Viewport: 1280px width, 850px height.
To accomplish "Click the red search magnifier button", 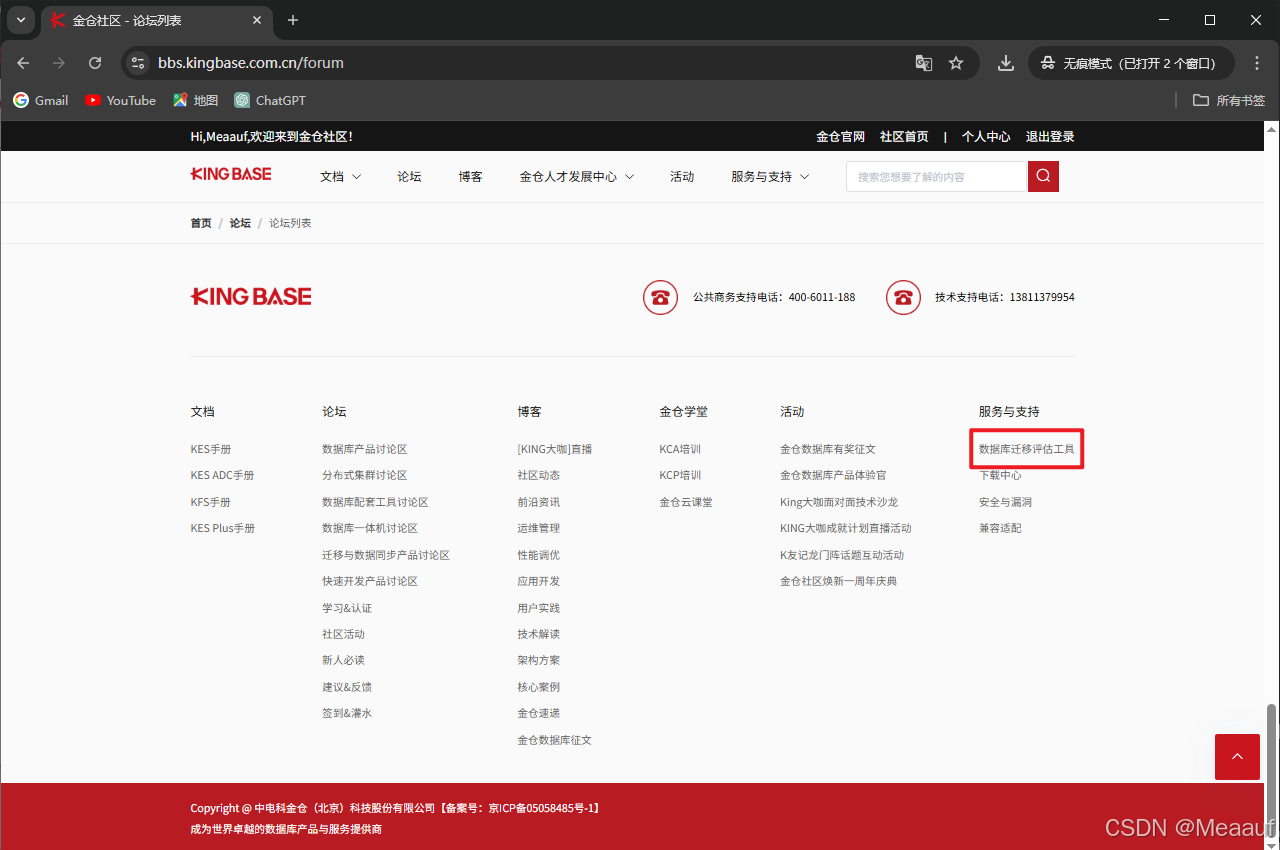I will click(x=1043, y=177).
